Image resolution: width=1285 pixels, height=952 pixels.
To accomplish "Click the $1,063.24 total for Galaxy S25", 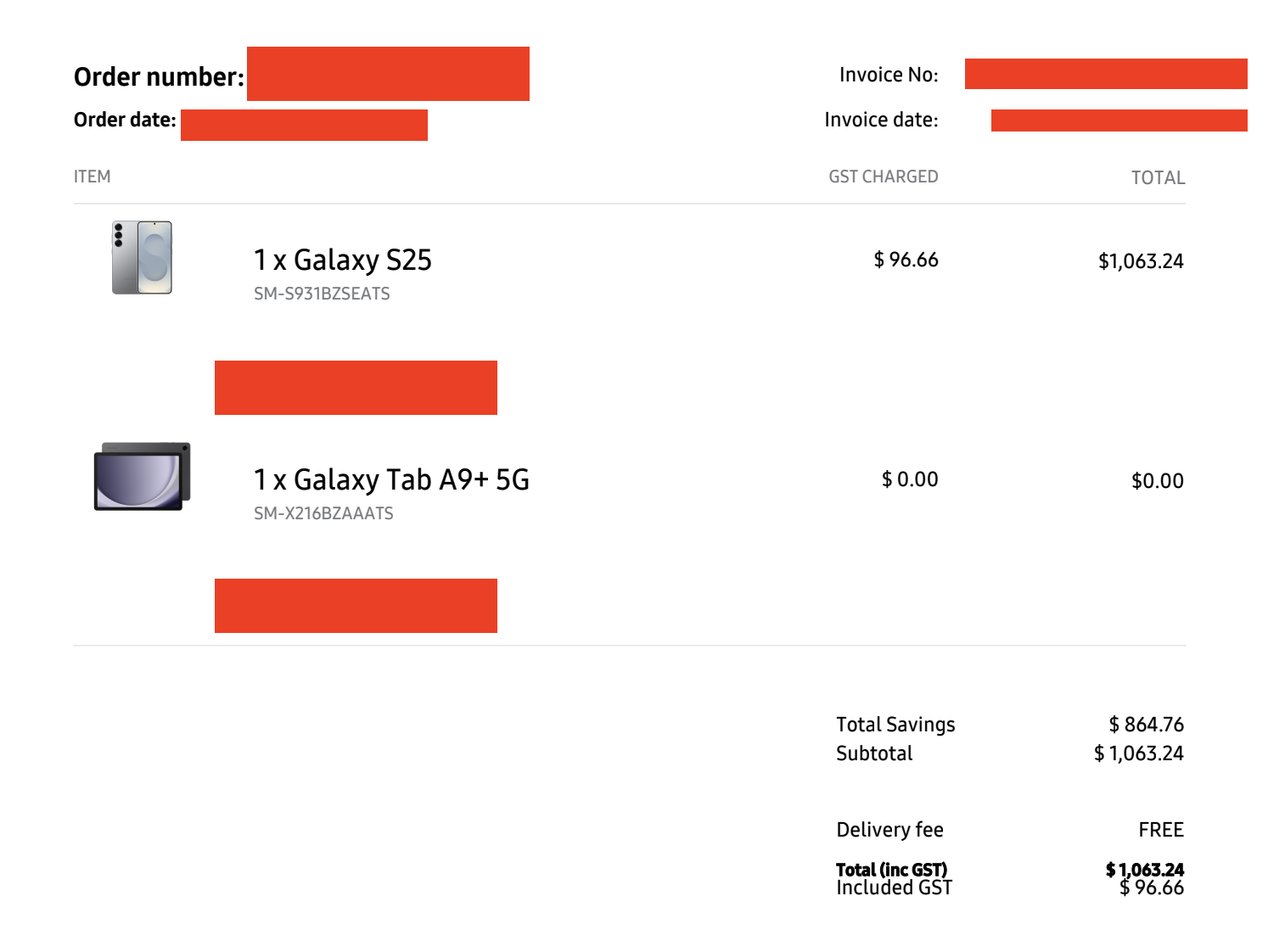I will pos(1141,261).
